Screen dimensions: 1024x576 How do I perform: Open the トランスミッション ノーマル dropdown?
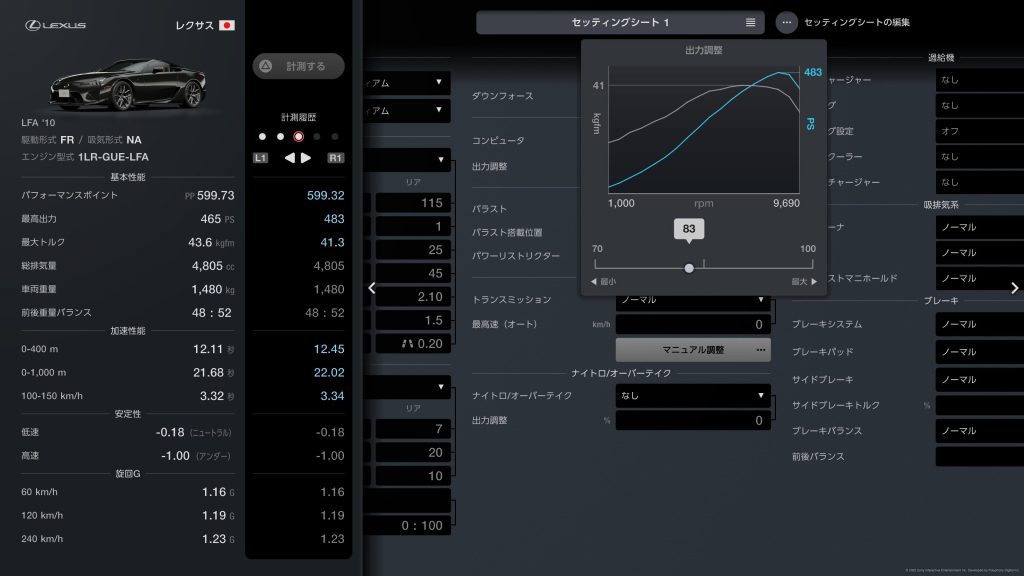(693, 300)
